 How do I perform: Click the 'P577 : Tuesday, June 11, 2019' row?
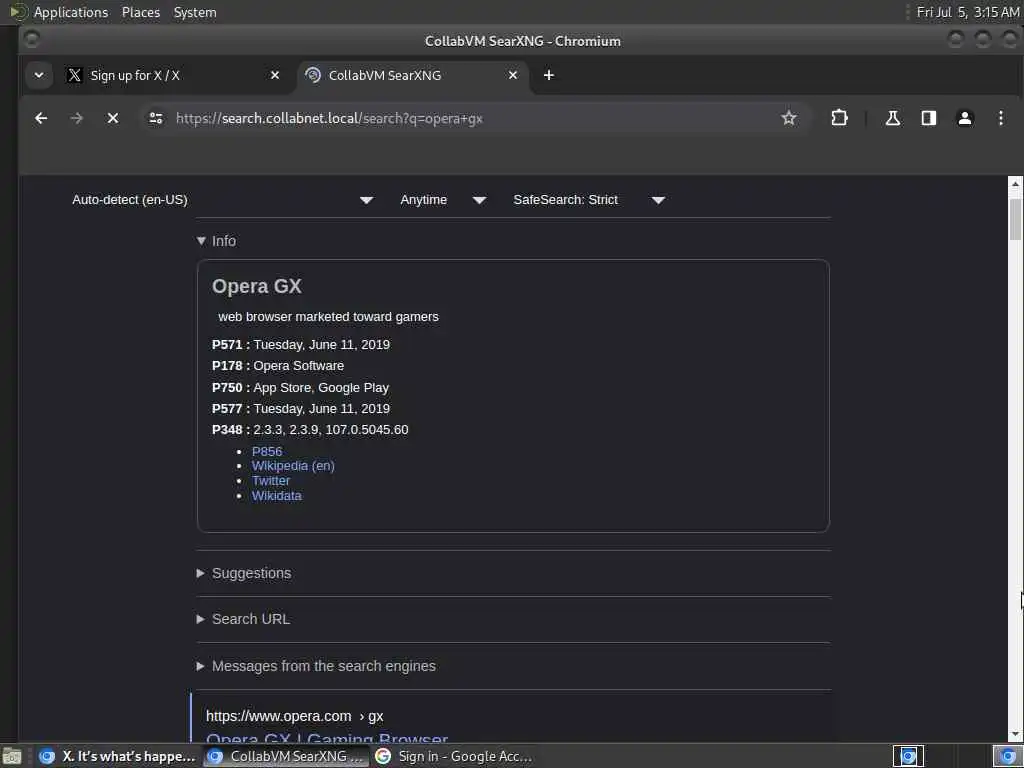tap(301, 409)
